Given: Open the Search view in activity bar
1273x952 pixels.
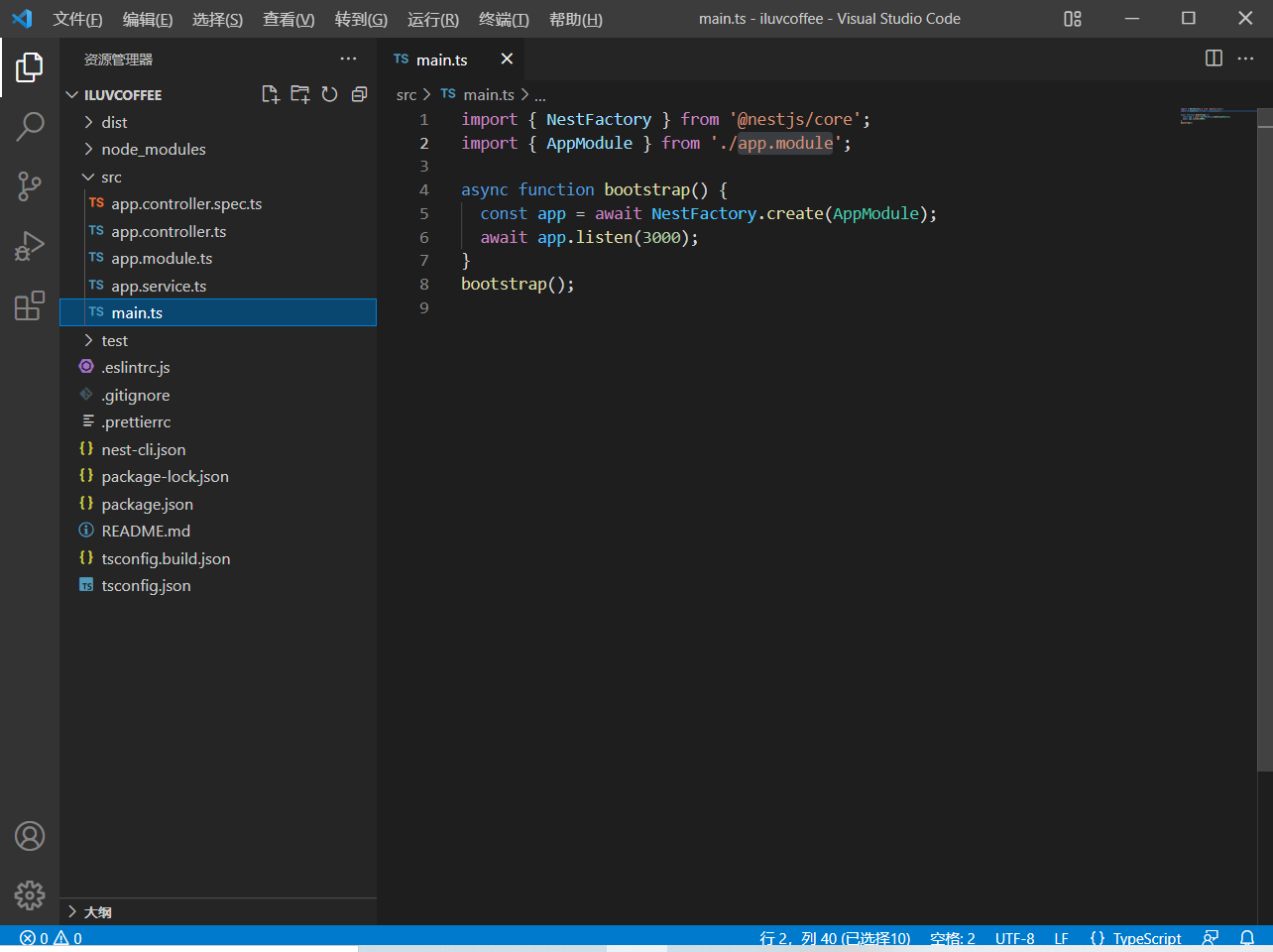Looking at the screenshot, I should (x=30, y=126).
